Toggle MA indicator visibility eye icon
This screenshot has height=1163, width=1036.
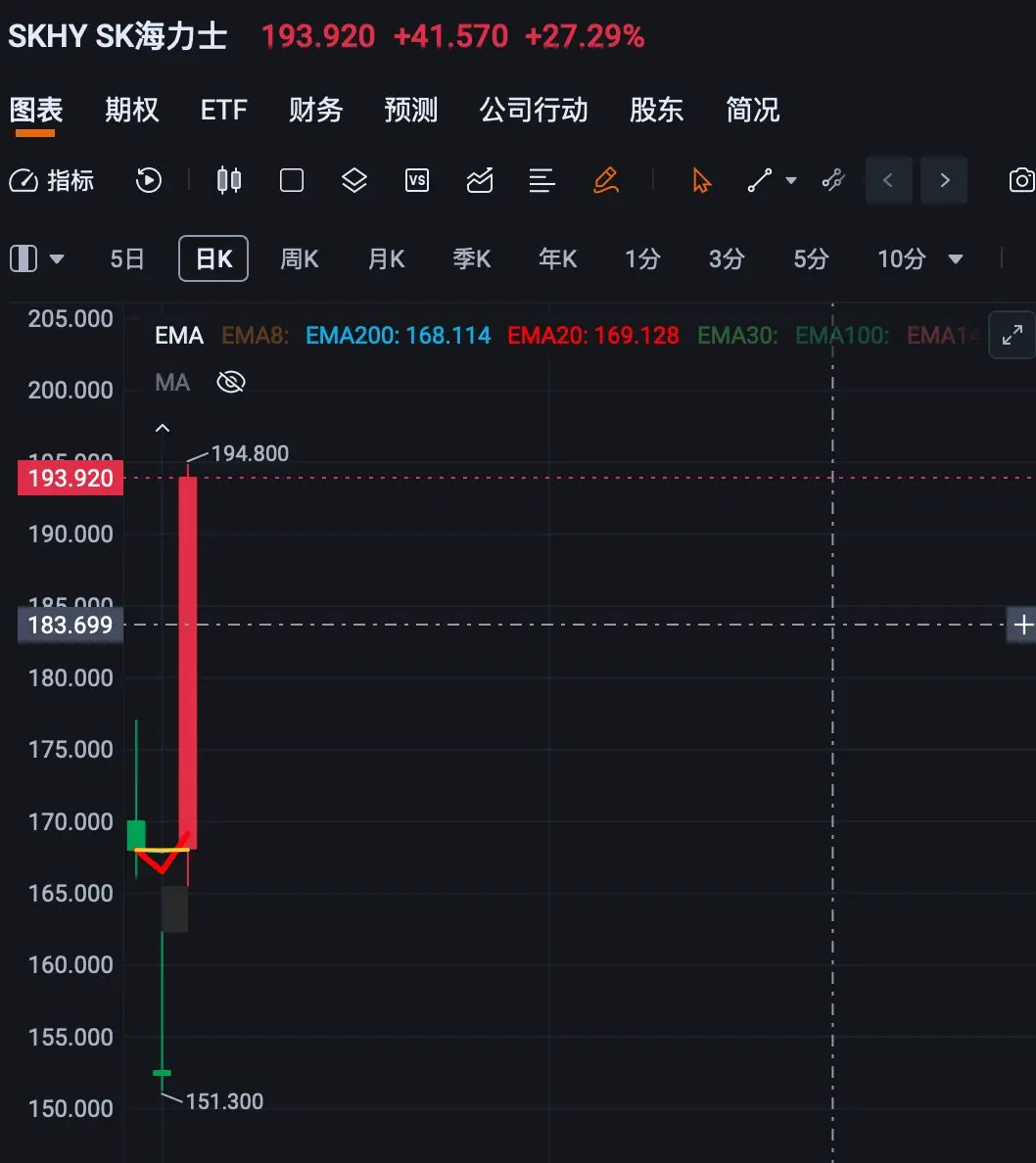click(x=231, y=382)
